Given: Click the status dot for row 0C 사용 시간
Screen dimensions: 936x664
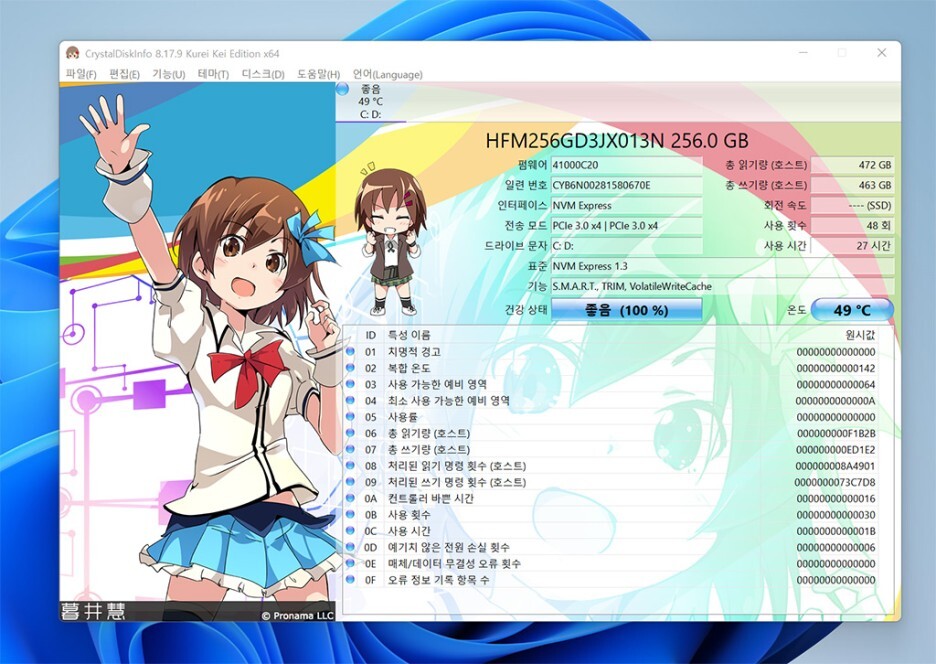Looking at the screenshot, I should click(x=350, y=530).
